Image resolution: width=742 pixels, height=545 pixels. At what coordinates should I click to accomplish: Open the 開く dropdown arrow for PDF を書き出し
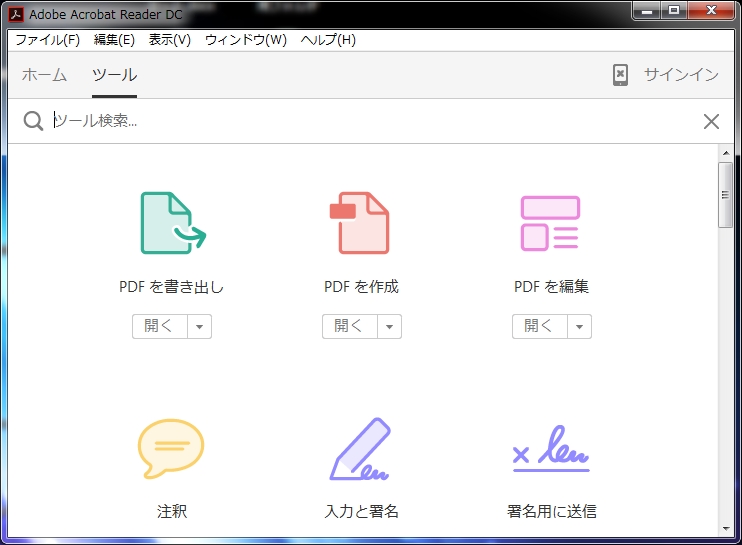pyautogui.click(x=200, y=326)
